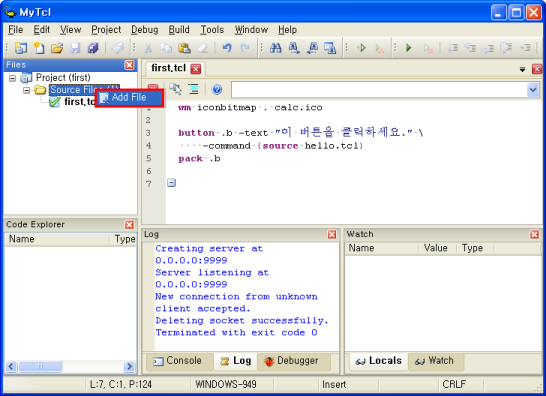Collapse the Source Files folder node
The width and height of the screenshot is (546, 396).
[x=26, y=90]
